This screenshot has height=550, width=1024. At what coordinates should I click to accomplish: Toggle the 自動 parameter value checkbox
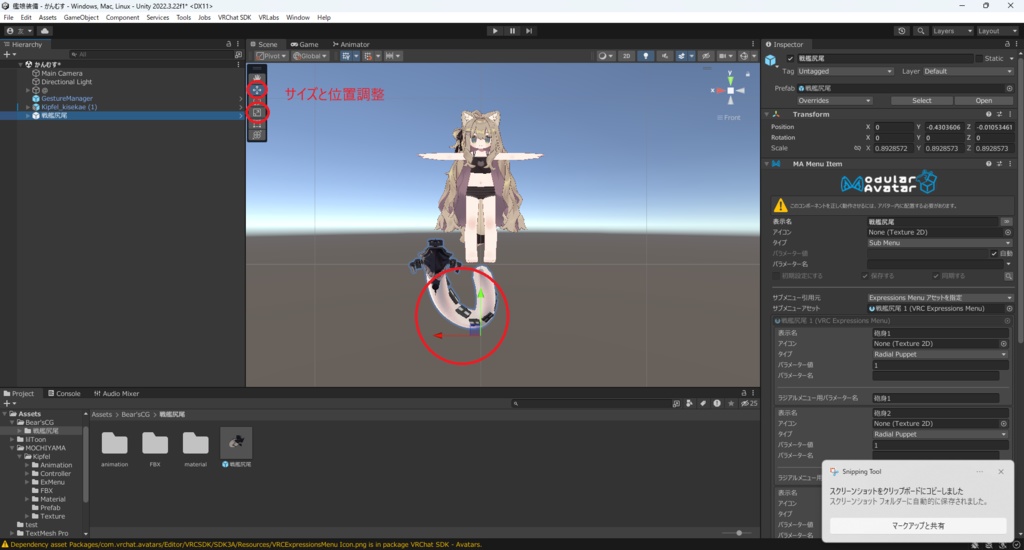point(994,253)
